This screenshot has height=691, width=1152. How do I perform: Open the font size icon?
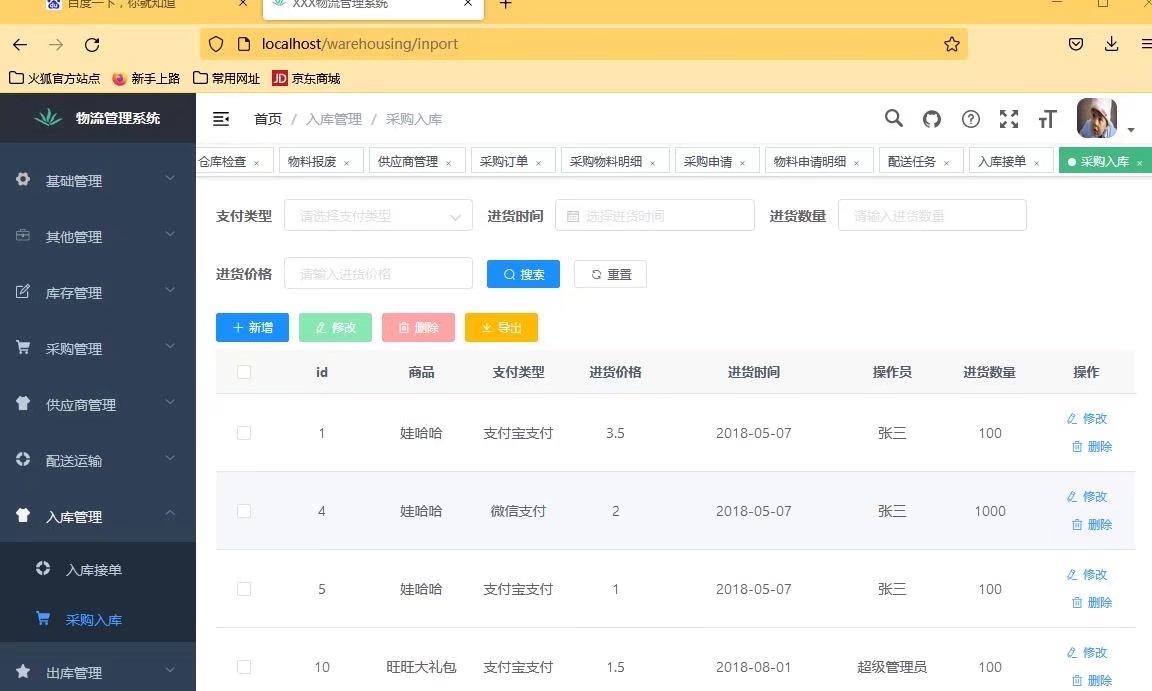[x=1047, y=119]
